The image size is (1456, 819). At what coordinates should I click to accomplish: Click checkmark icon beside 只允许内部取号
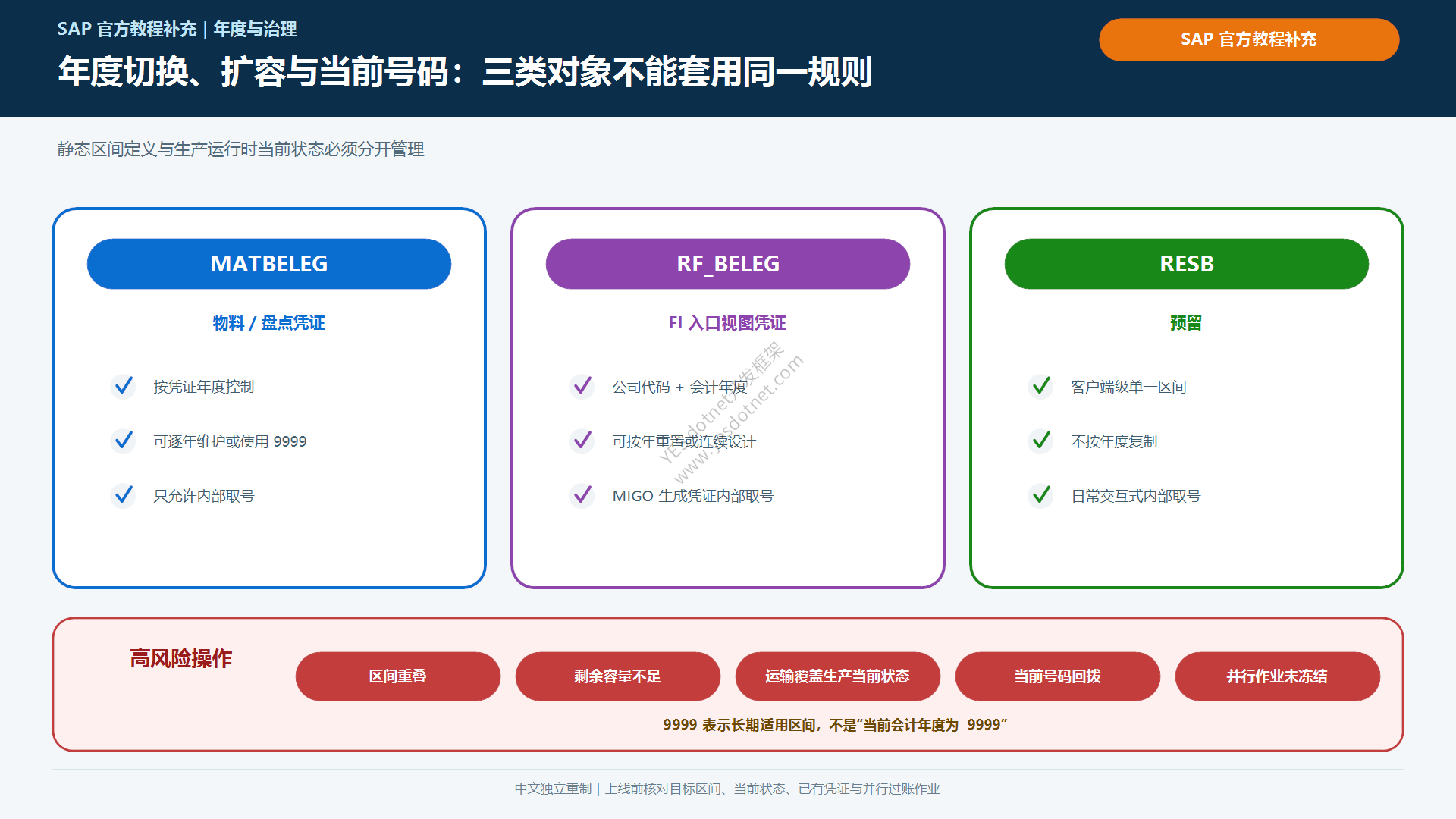123,496
